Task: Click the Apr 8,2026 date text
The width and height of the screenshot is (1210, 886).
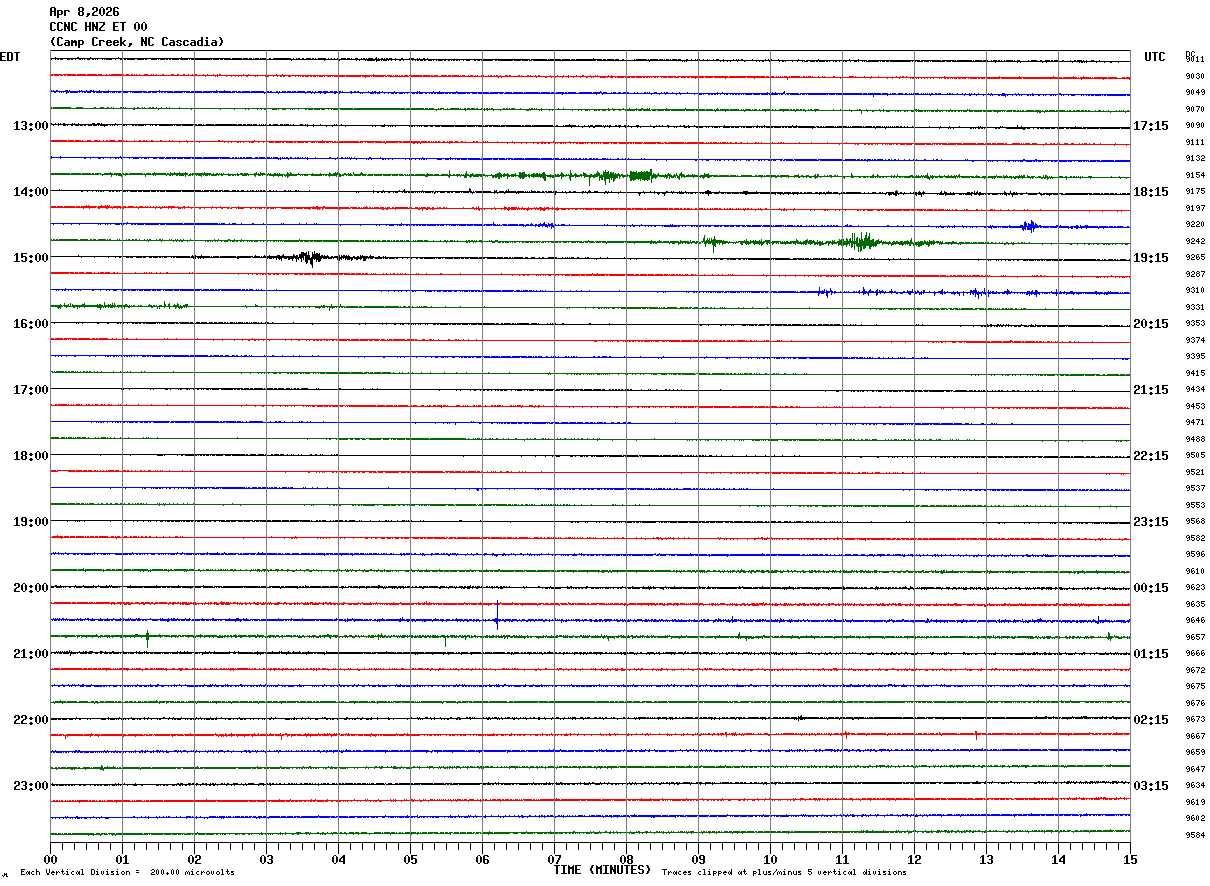Action: (x=84, y=12)
